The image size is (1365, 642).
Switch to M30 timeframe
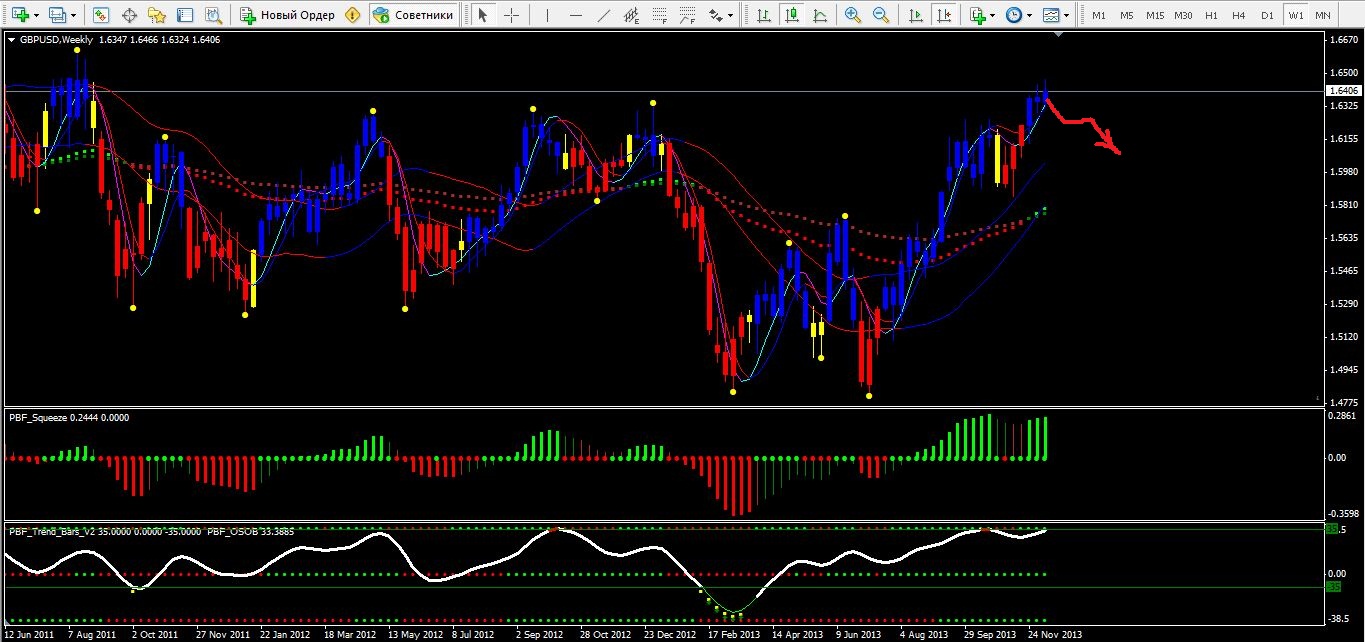[x=1183, y=15]
